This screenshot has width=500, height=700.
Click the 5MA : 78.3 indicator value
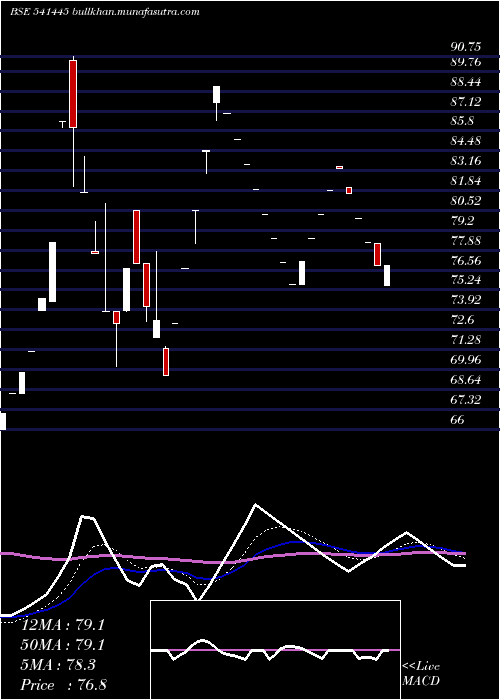58,665
